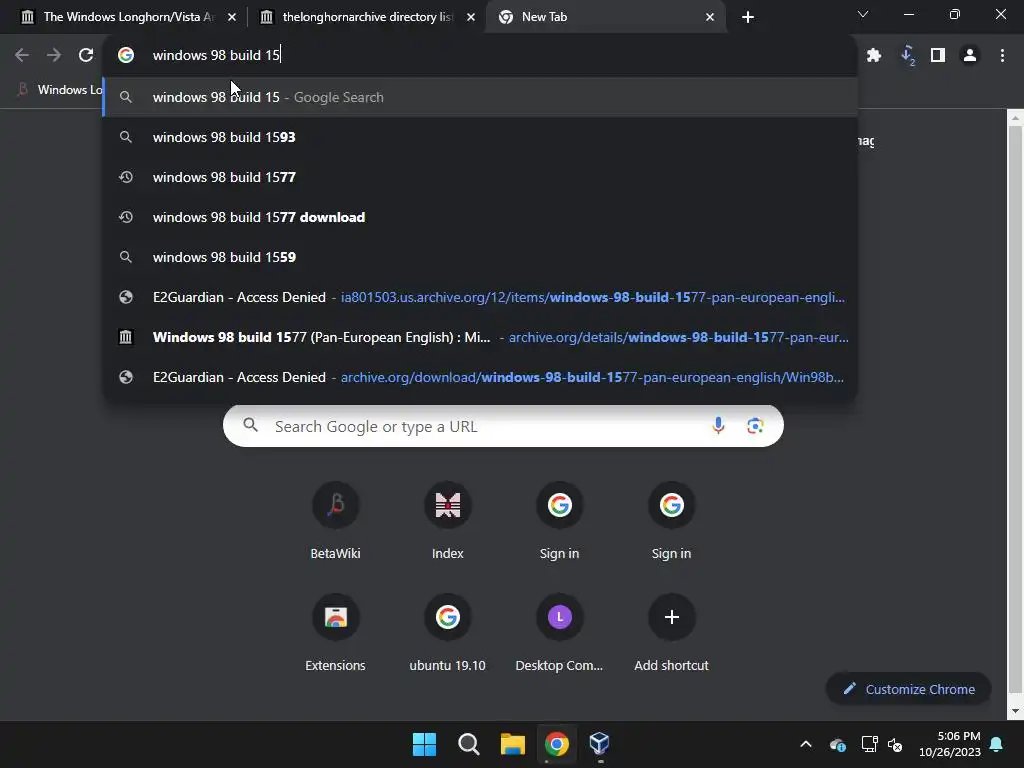
Task: Click the Chrome taskbar icon
Action: point(556,744)
